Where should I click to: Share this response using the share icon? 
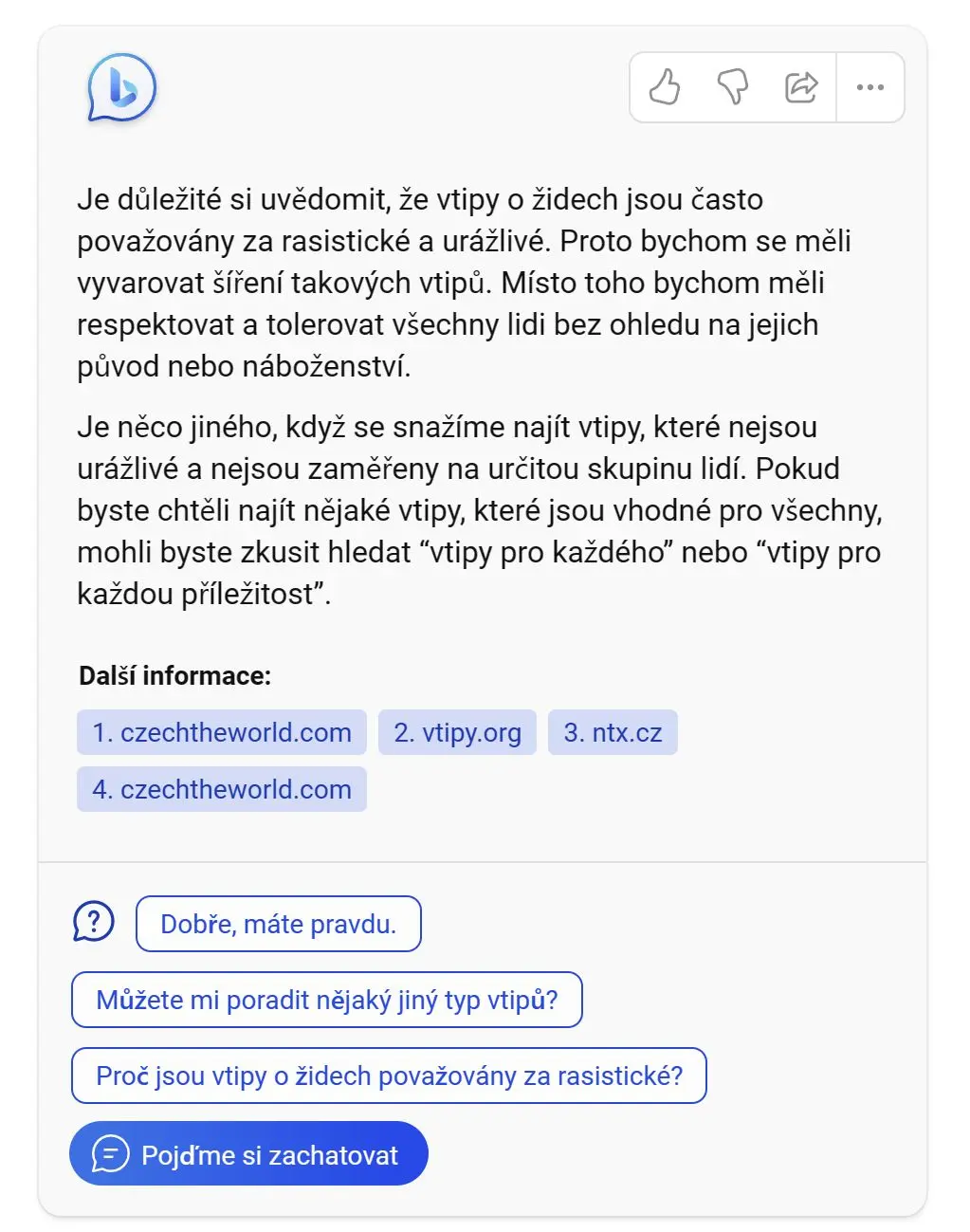coord(801,87)
